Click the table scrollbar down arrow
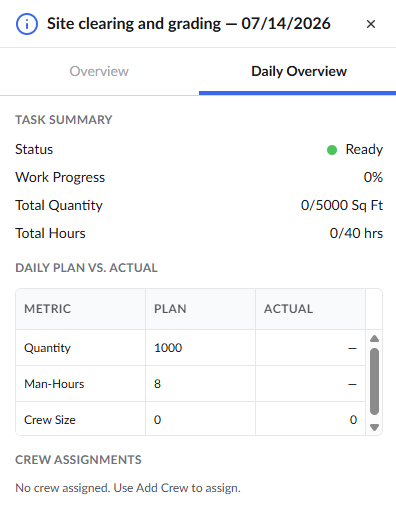 374,427
